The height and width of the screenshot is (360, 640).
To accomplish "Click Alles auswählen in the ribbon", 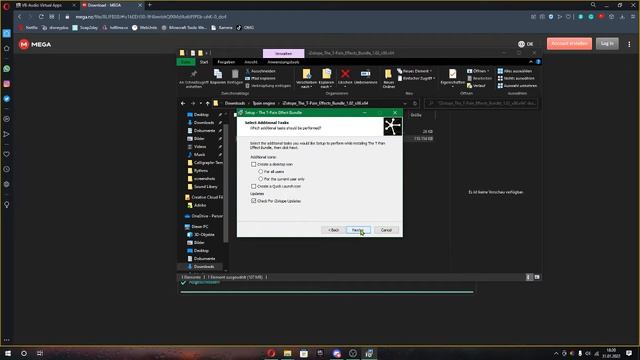I will pos(515,71).
